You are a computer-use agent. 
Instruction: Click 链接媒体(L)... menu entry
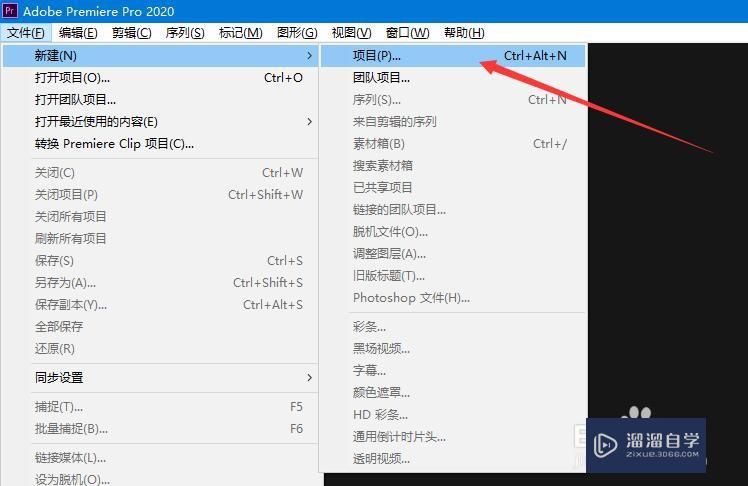click(160, 457)
